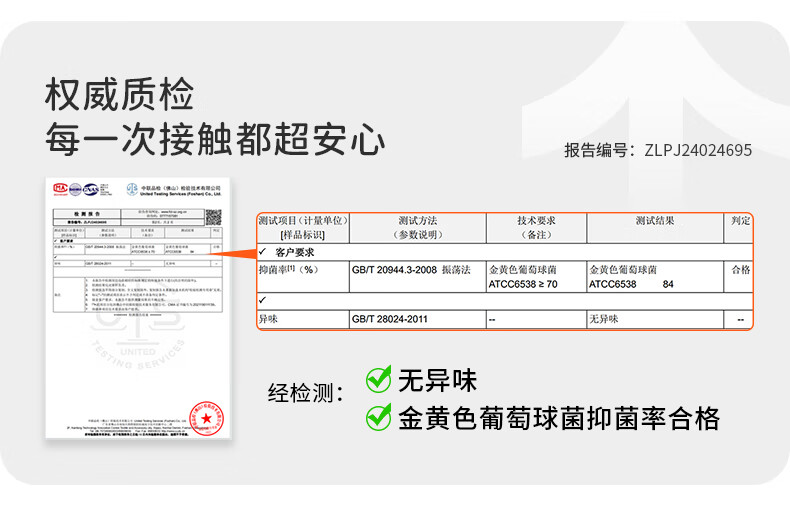Click the 无异味 result cell in the table
The image size is (790, 530).
(x=605, y=319)
